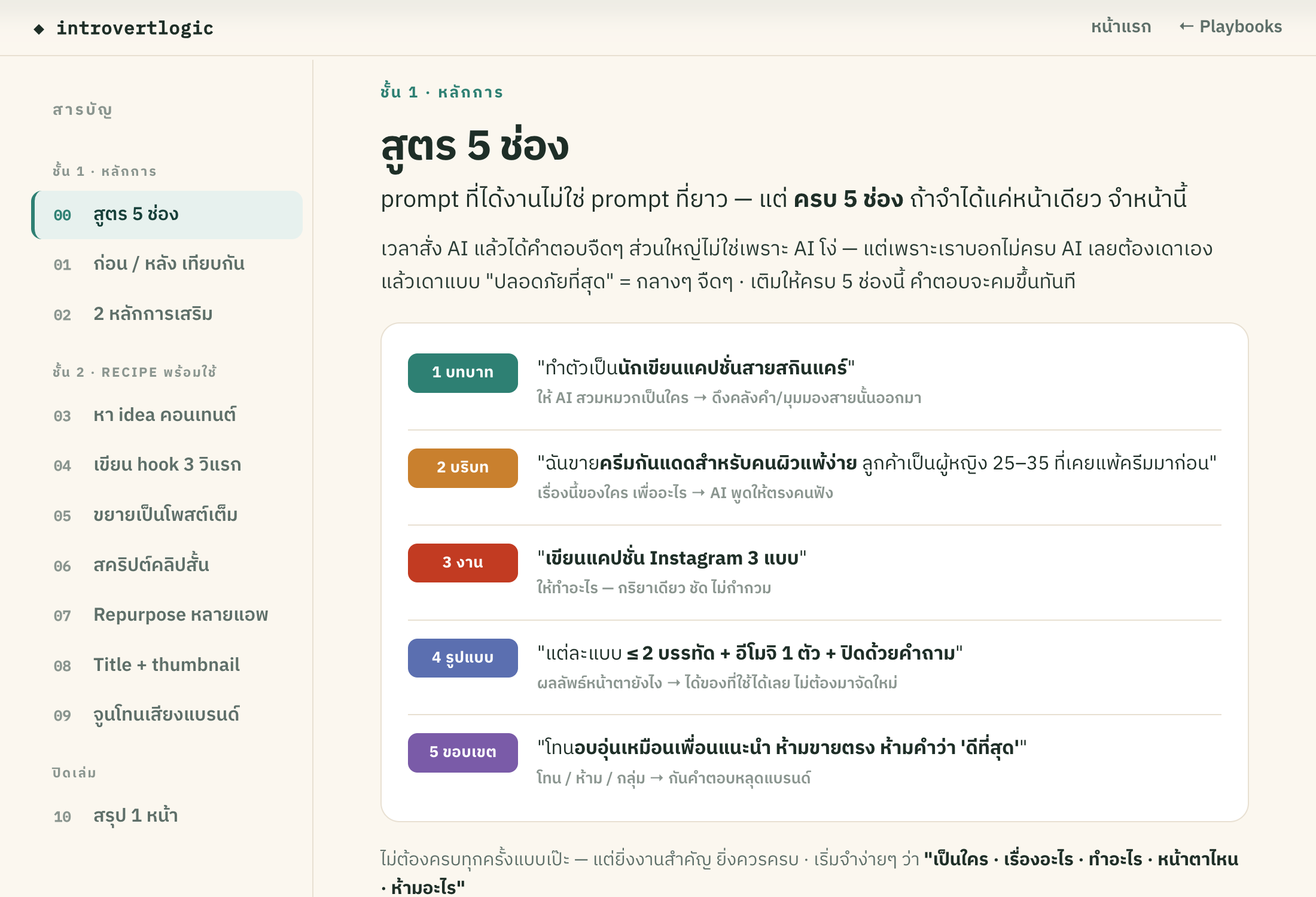Viewport: 1316px width, 897px height.
Task: Click the introvertlogic diamond logo icon
Action: pos(39,29)
